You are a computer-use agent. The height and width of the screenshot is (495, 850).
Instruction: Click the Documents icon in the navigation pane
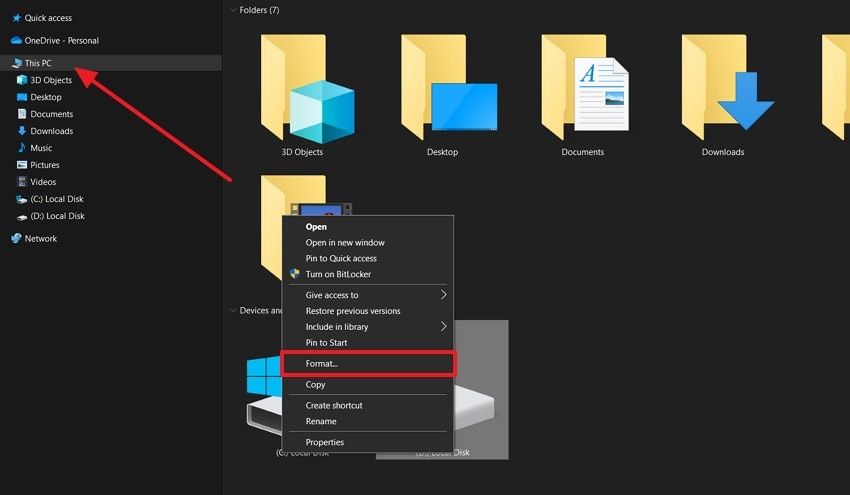coord(22,114)
